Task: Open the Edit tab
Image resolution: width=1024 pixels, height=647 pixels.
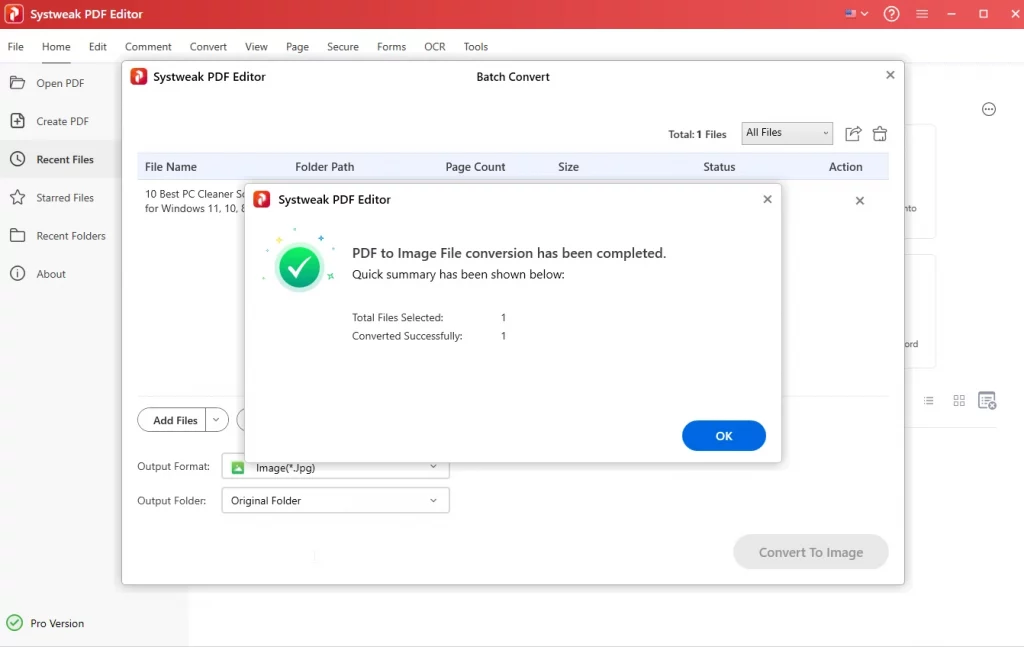Action: pos(98,46)
